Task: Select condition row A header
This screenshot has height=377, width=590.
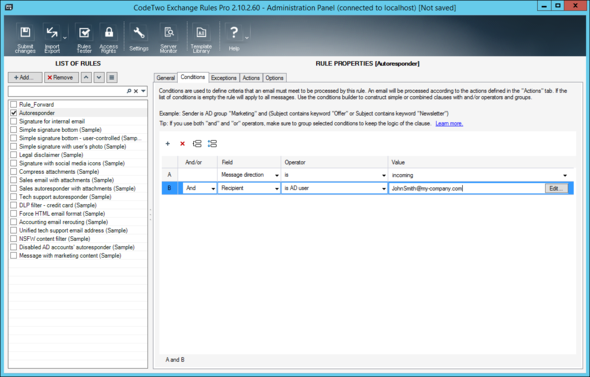Action: (x=169, y=175)
